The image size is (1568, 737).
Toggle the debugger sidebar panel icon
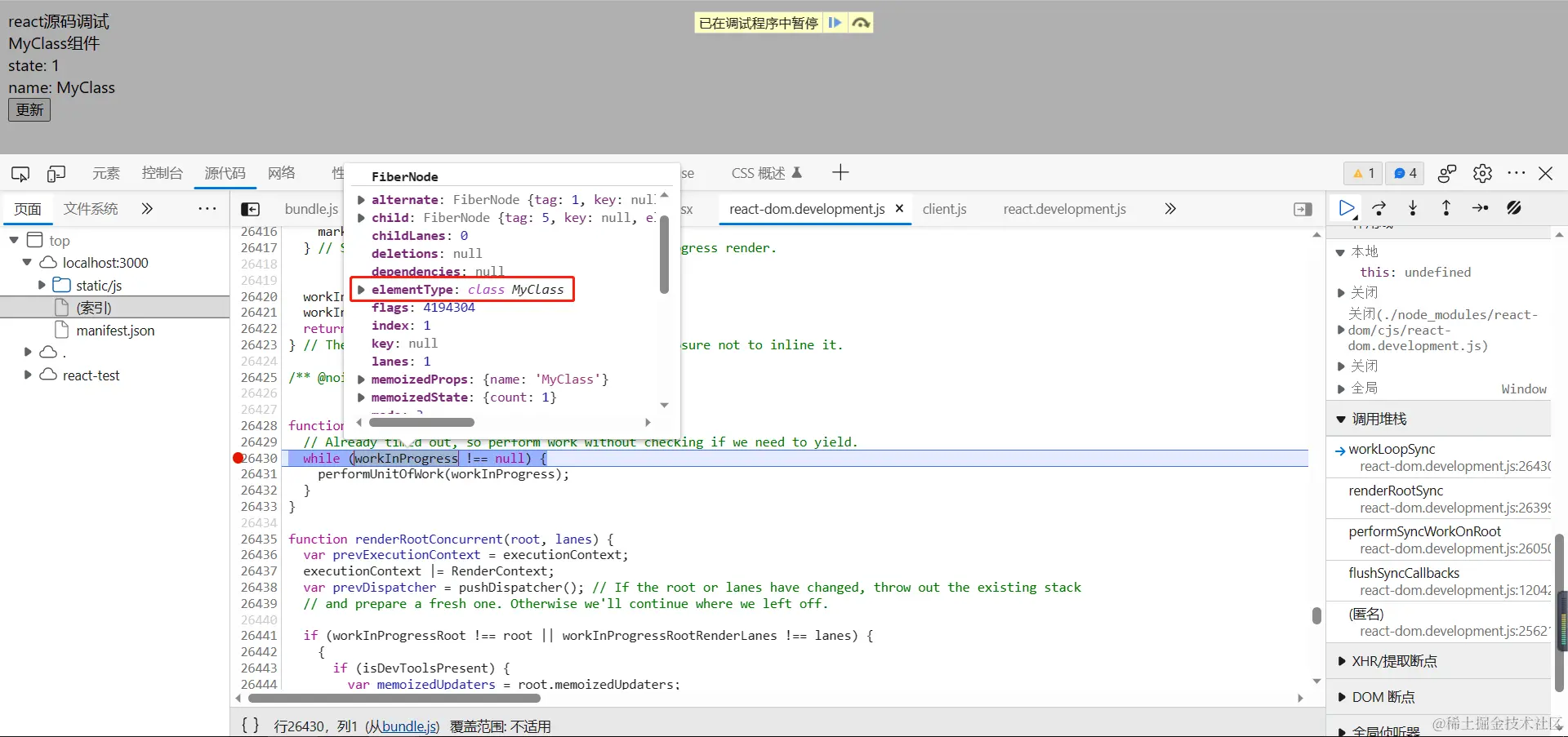pyautogui.click(x=1303, y=209)
